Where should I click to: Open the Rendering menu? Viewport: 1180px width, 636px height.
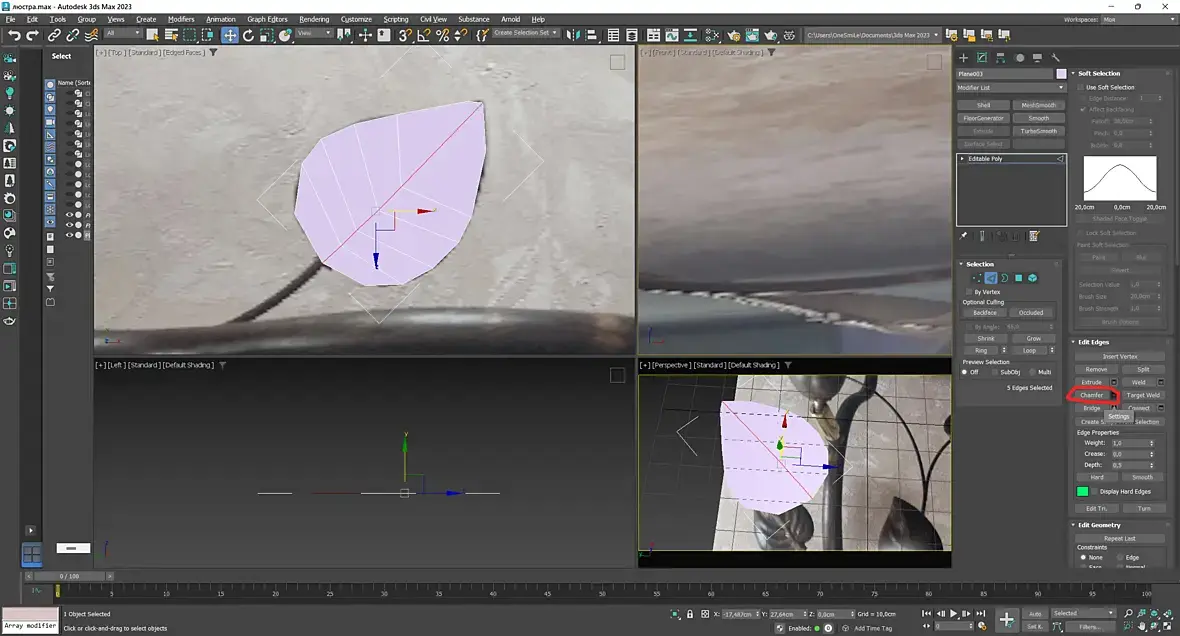[x=314, y=19]
